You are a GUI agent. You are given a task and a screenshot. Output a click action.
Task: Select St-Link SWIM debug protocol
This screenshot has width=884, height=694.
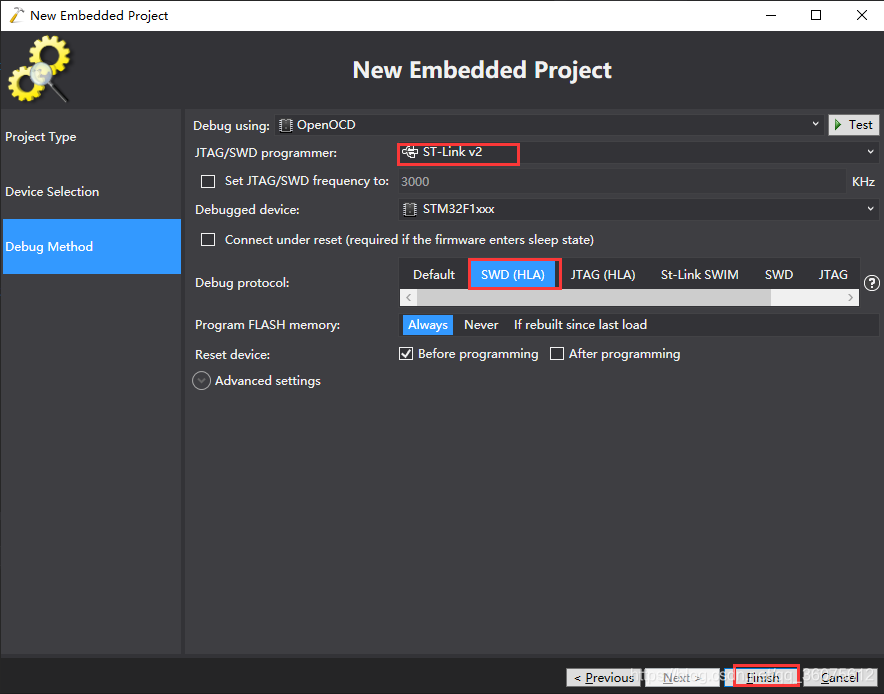[699, 275]
